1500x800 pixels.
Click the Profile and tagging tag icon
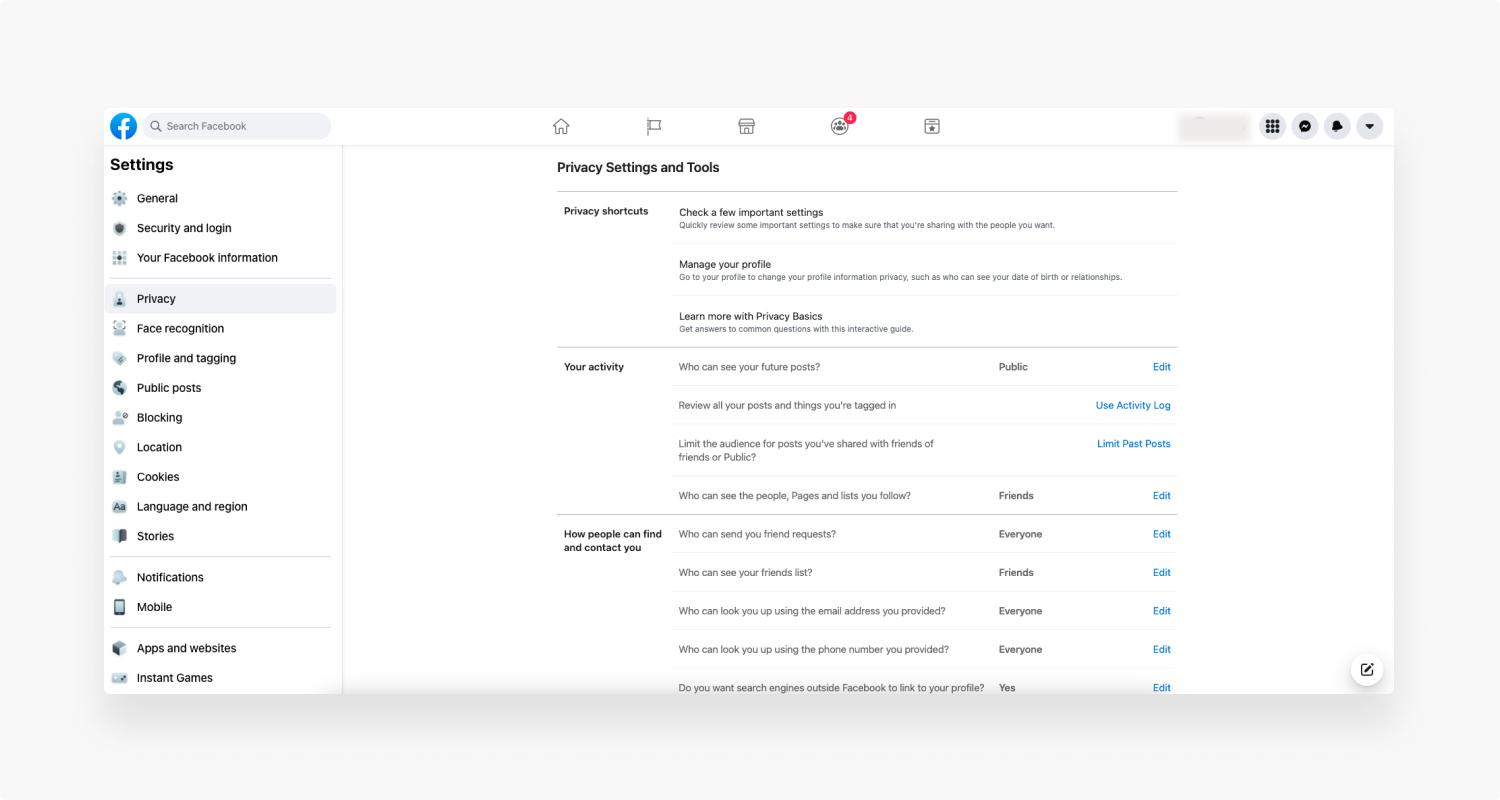(x=120, y=358)
